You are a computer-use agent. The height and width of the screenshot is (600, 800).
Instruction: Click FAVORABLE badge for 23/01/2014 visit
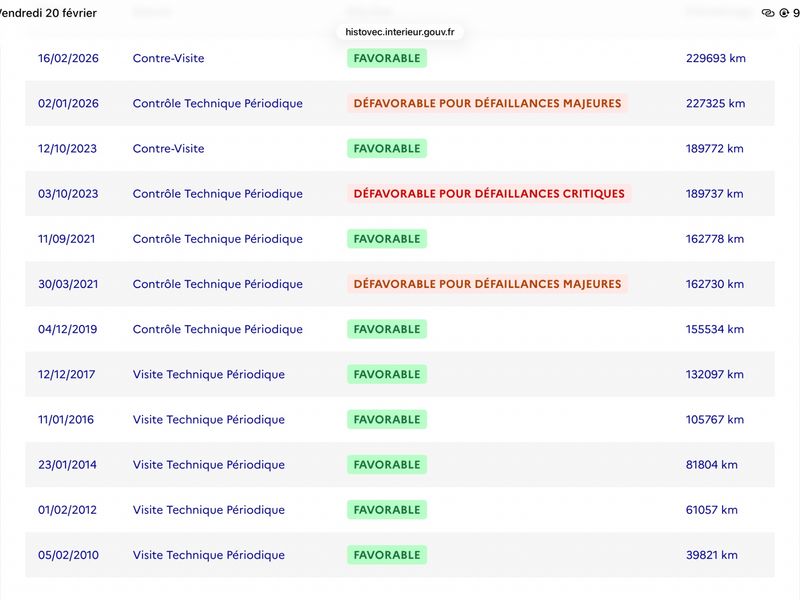point(387,465)
